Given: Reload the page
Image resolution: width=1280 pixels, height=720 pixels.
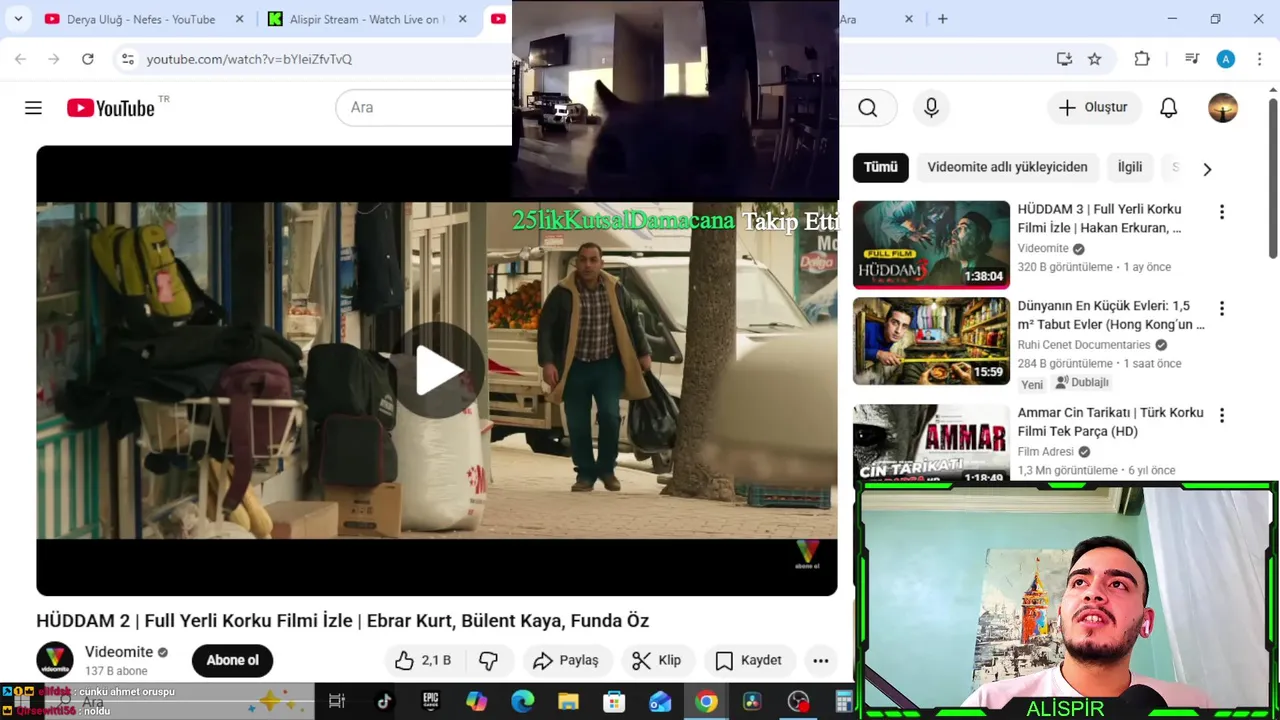Looking at the screenshot, I should tap(88, 59).
